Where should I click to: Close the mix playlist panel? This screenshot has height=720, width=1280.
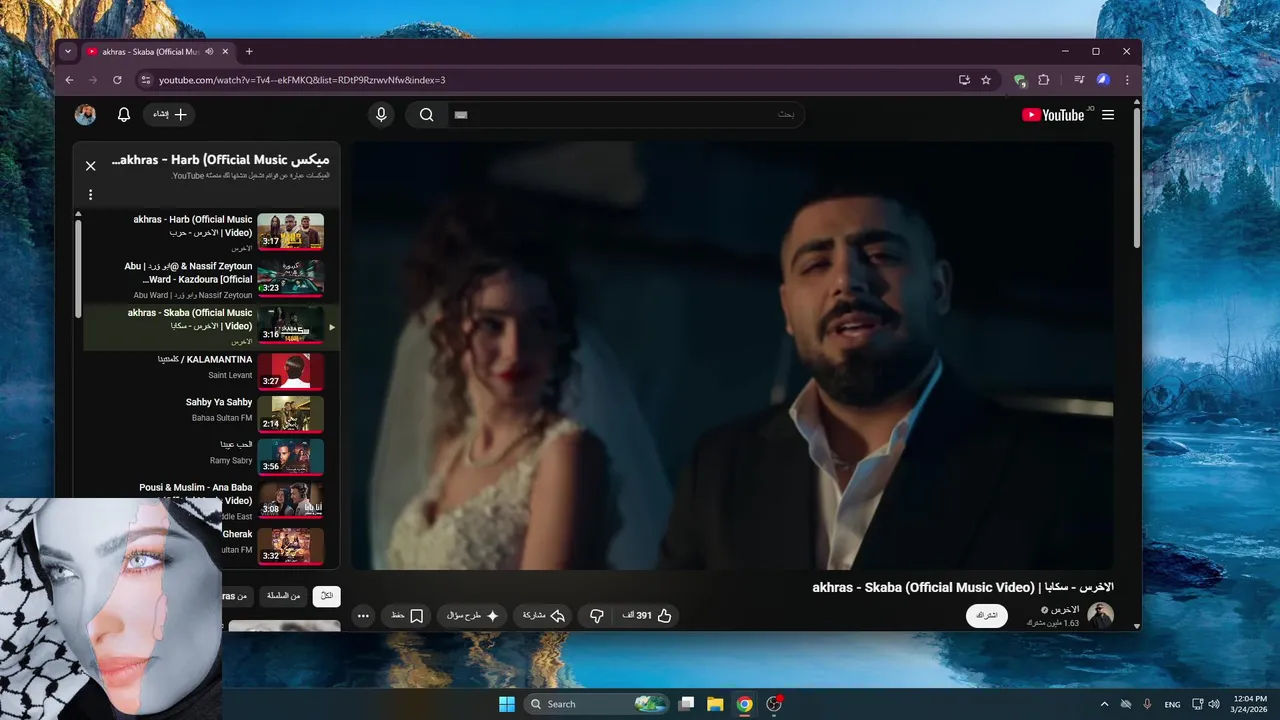coord(91,166)
